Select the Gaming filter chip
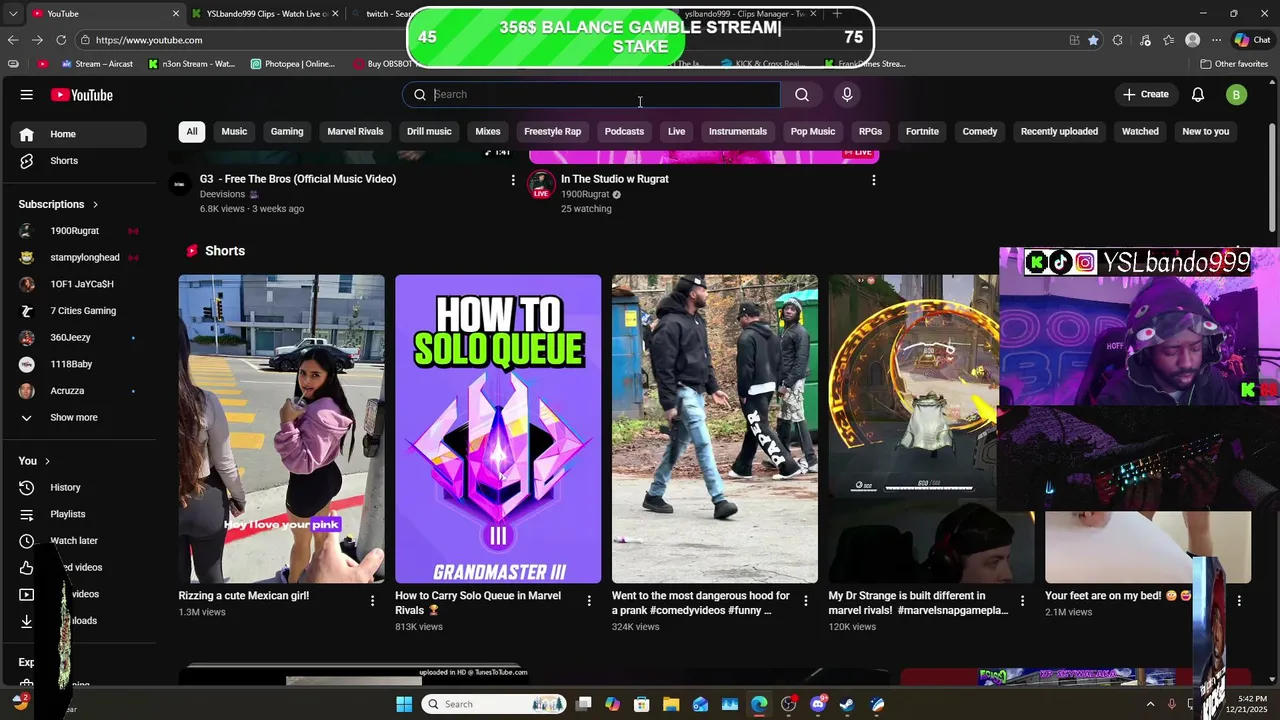This screenshot has height=720, width=1280. (x=287, y=132)
